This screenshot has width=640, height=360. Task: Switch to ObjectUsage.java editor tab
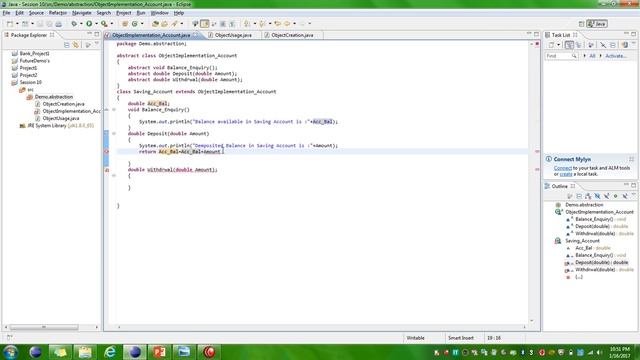pyautogui.click(x=233, y=35)
